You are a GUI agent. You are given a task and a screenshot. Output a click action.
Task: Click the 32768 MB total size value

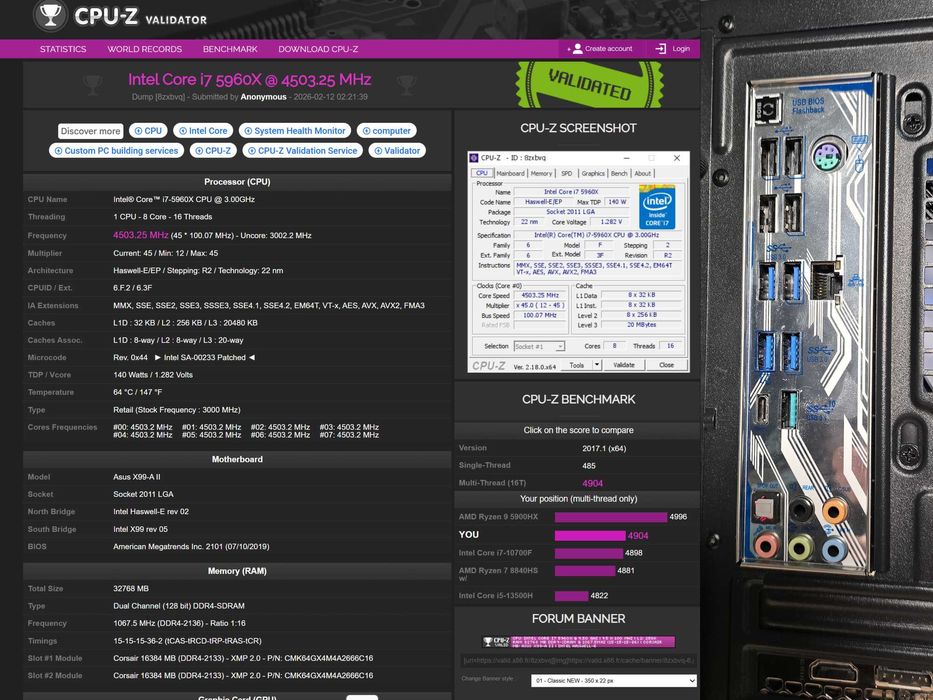tap(131, 588)
